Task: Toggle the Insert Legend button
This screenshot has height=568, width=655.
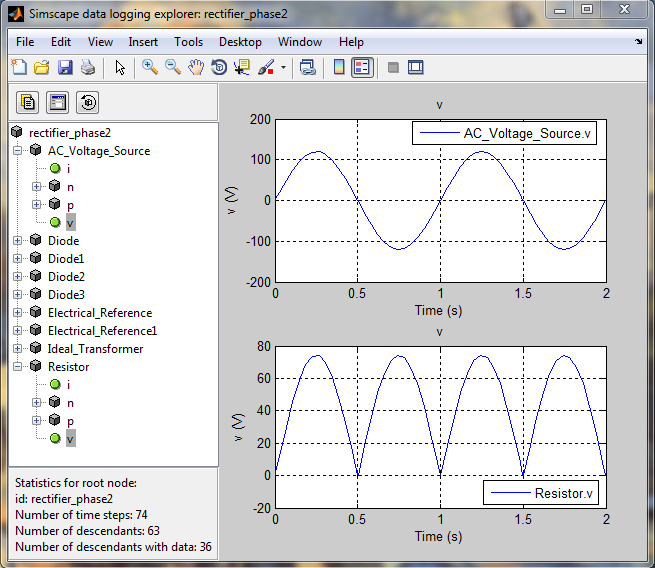Action: point(362,67)
